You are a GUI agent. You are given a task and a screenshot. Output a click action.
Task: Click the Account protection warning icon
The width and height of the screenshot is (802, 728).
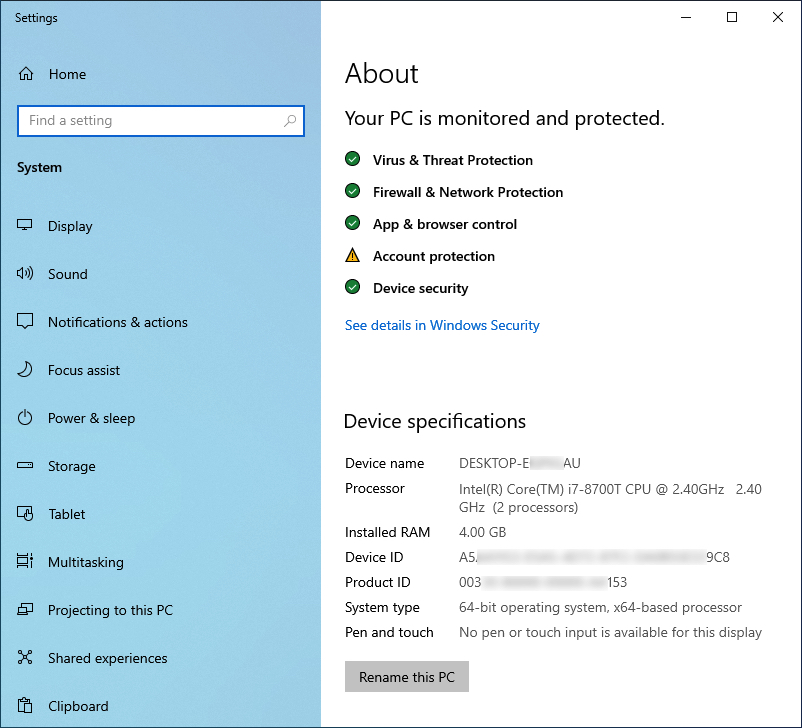(353, 255)
